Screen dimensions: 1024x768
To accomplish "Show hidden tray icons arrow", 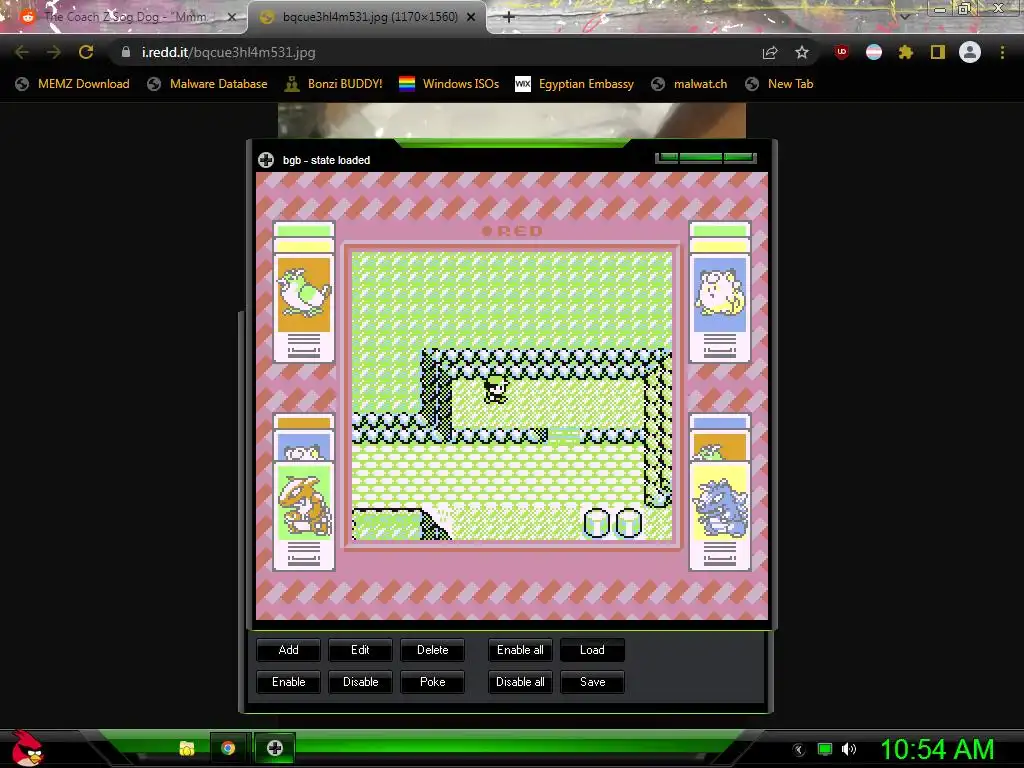I will click(799, 749).
